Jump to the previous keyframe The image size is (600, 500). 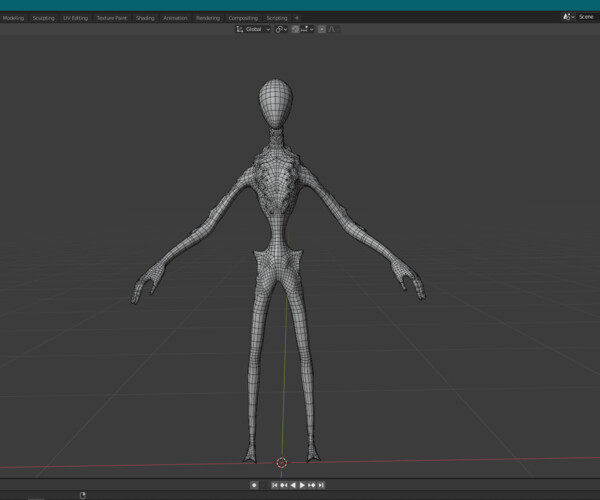283,485
